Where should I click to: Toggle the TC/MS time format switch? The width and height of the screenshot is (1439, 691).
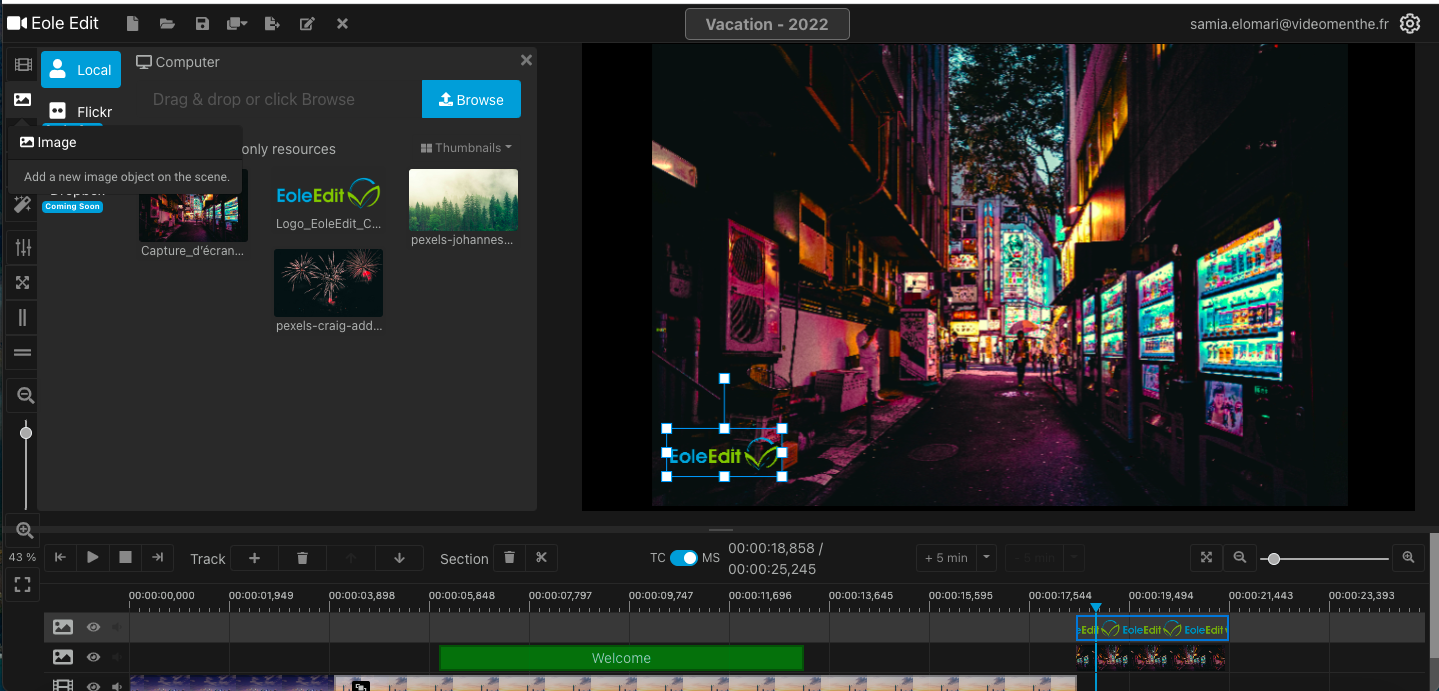pos(684,558)
